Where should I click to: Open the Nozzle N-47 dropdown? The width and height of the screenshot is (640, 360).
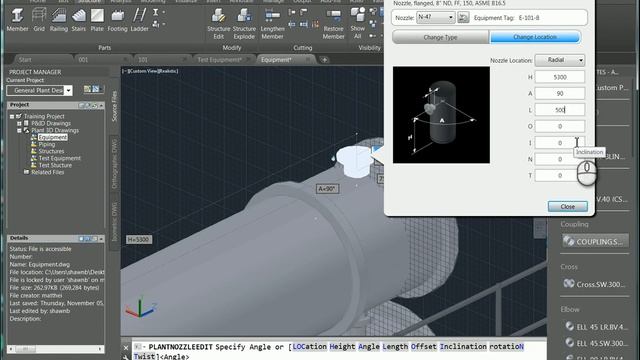tap(435, 18)
